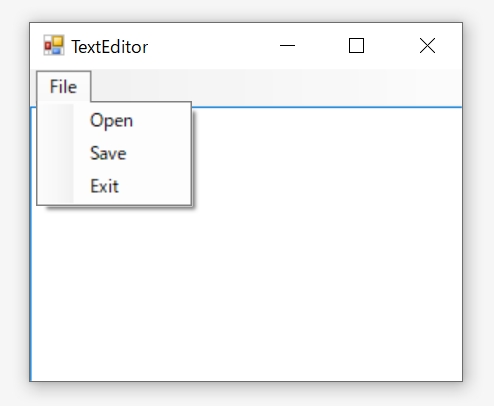The height and width of the screenshot is (406, 494).
Task: Click text area directly below the dropdown menu
Action: click(113, 283)
